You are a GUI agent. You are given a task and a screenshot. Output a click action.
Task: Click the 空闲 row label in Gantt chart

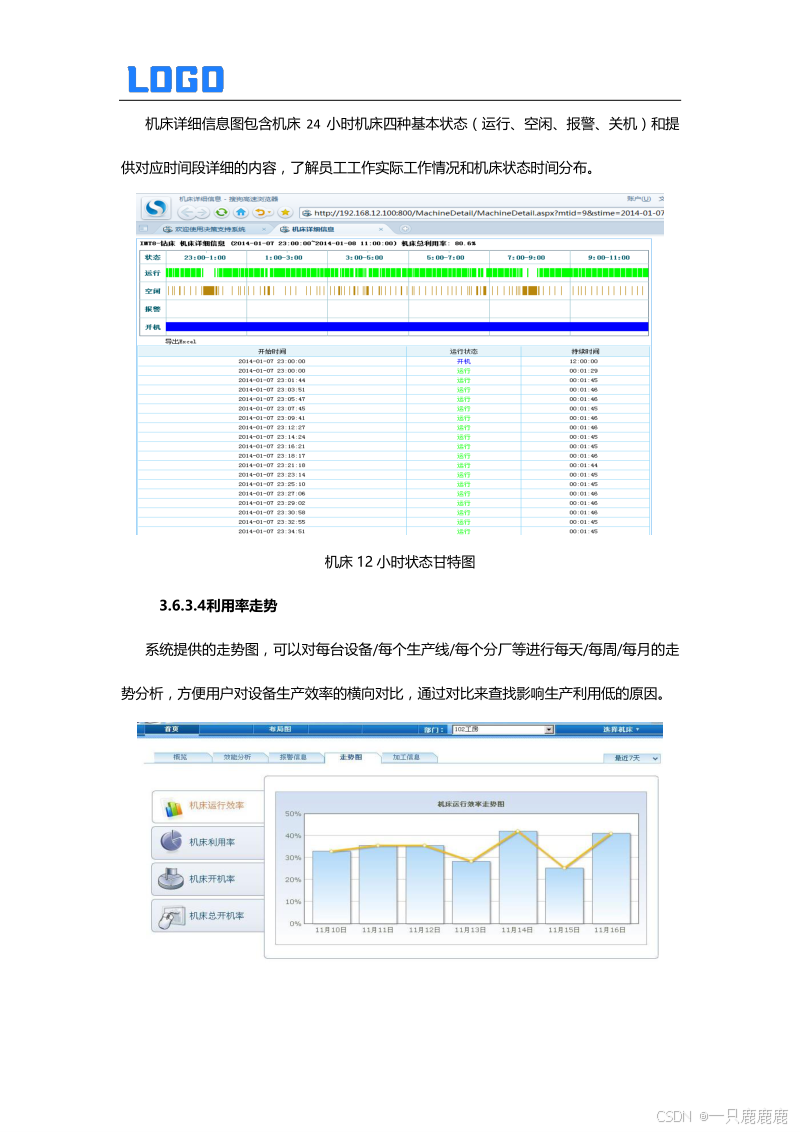click(x=152, y=292)
